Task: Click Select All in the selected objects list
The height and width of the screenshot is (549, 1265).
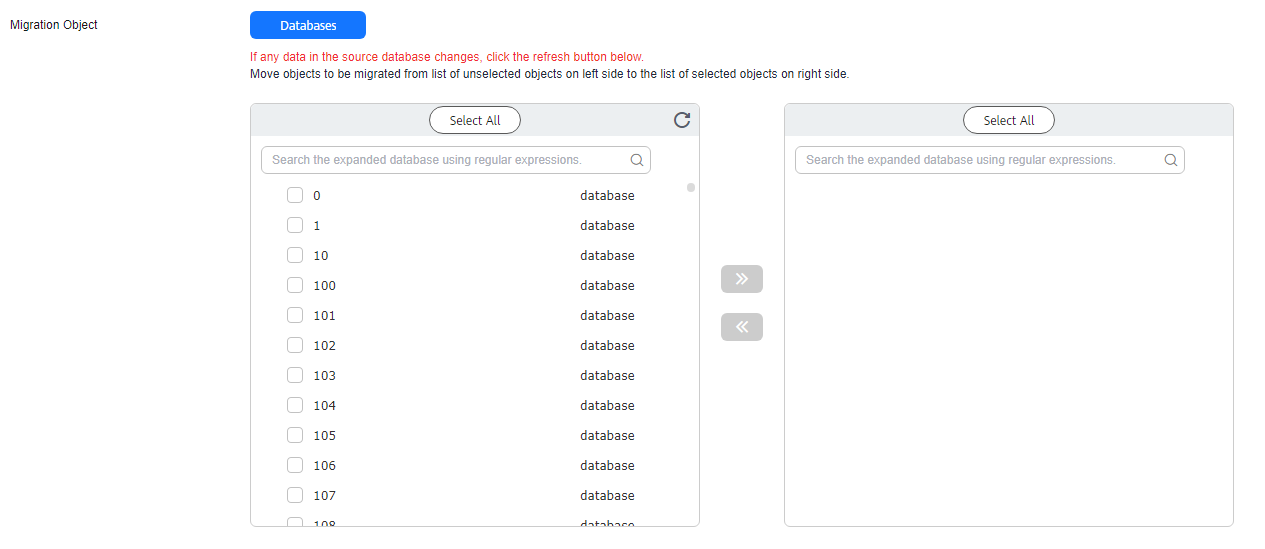Action: click(1009, 120)
